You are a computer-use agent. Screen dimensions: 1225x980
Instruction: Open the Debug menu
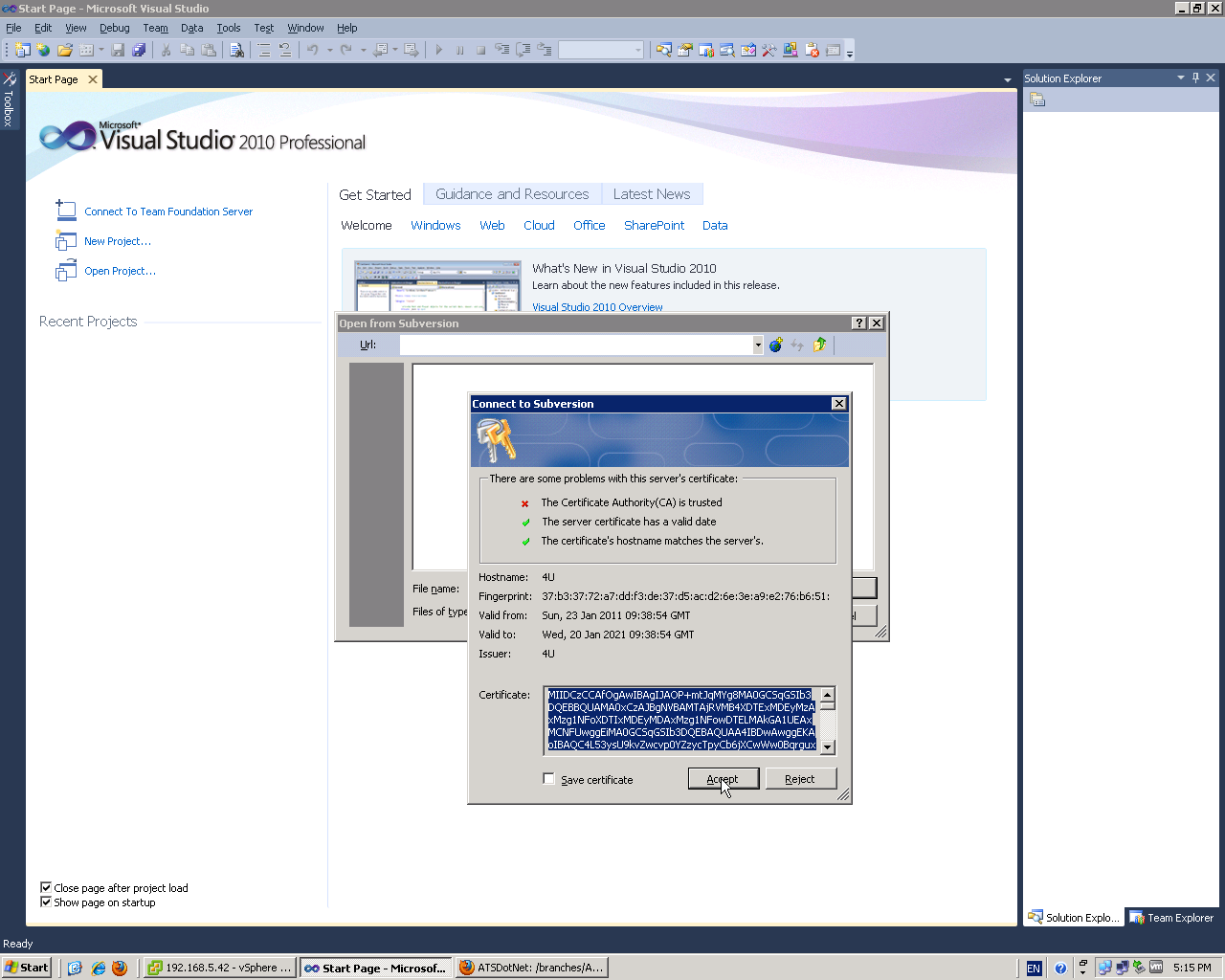115,28
